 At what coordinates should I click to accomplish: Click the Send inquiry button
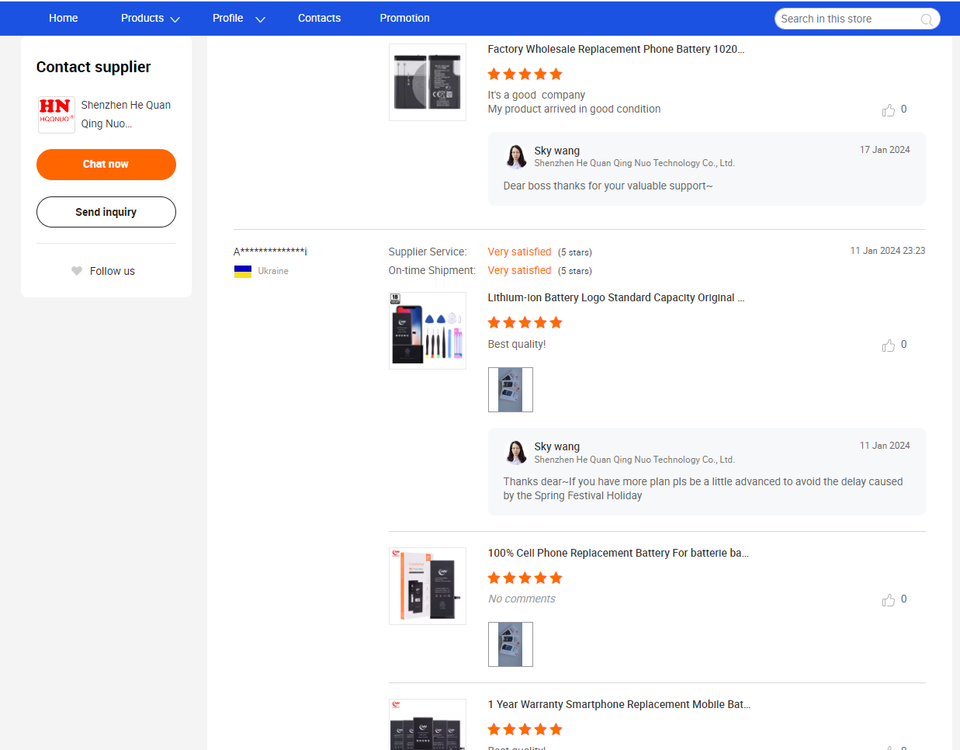[106, 212]
